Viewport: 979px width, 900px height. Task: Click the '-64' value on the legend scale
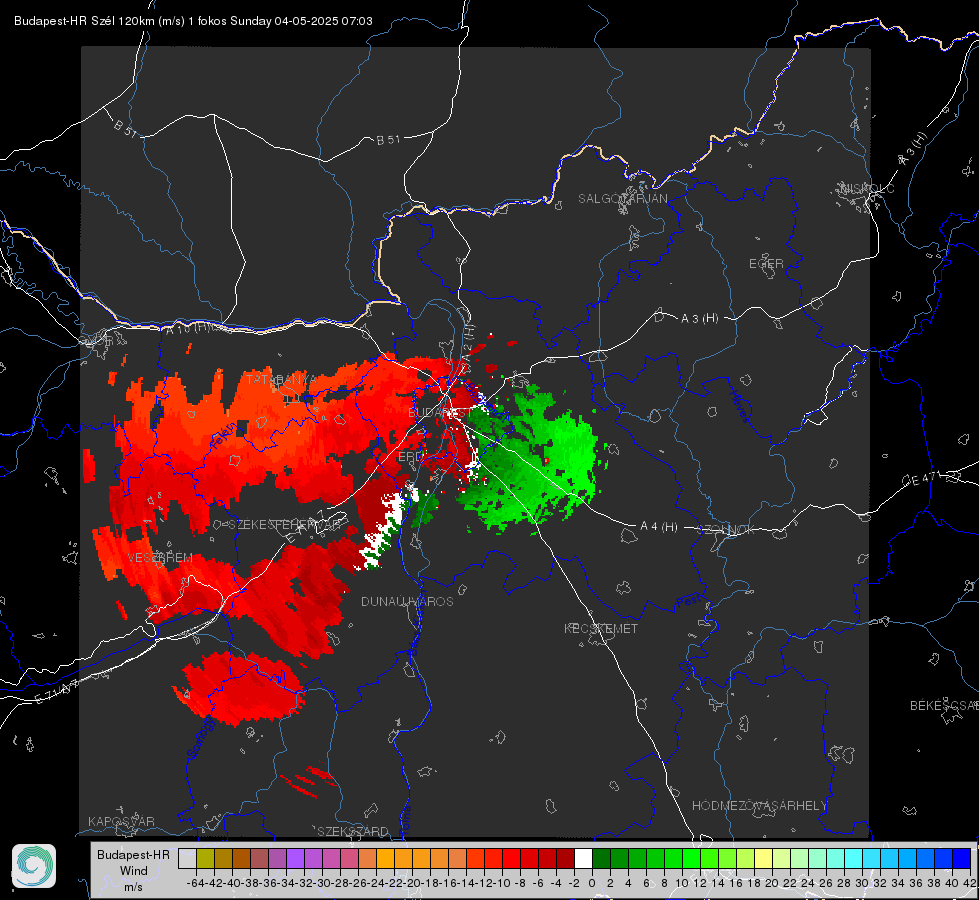(x=195, y=883)
